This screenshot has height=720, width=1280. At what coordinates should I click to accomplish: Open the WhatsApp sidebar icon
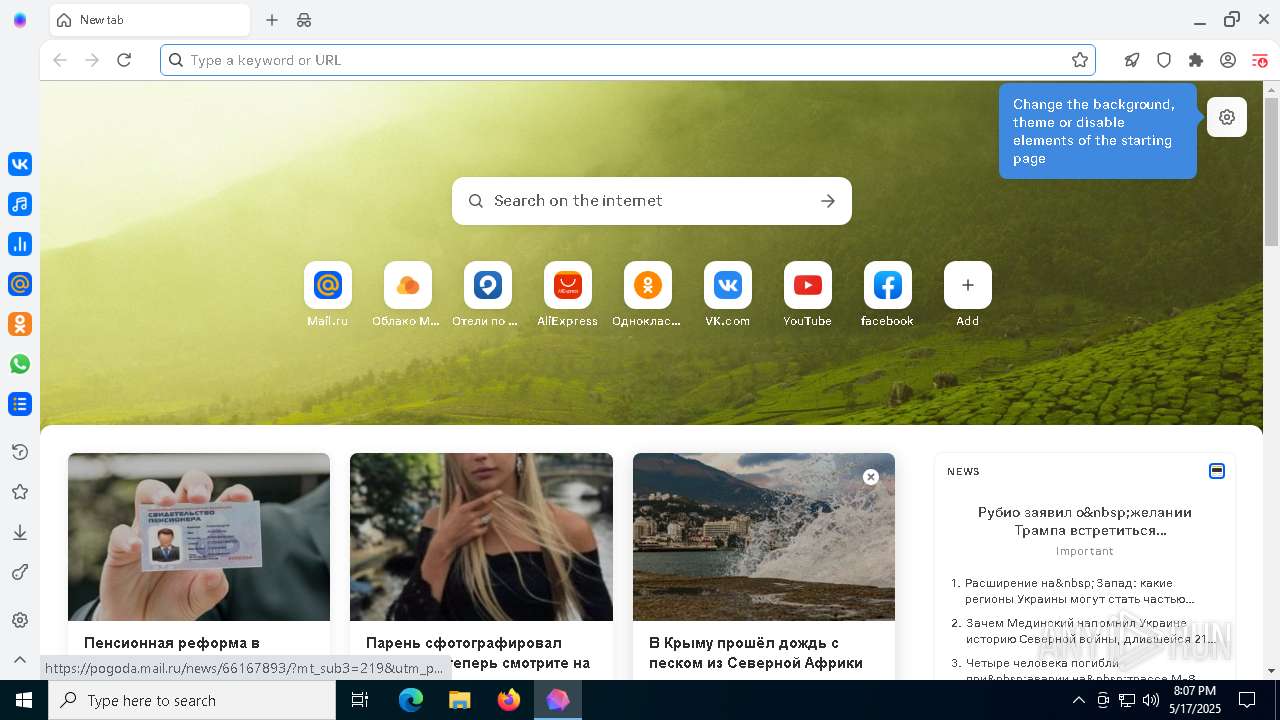pos(20,364)
